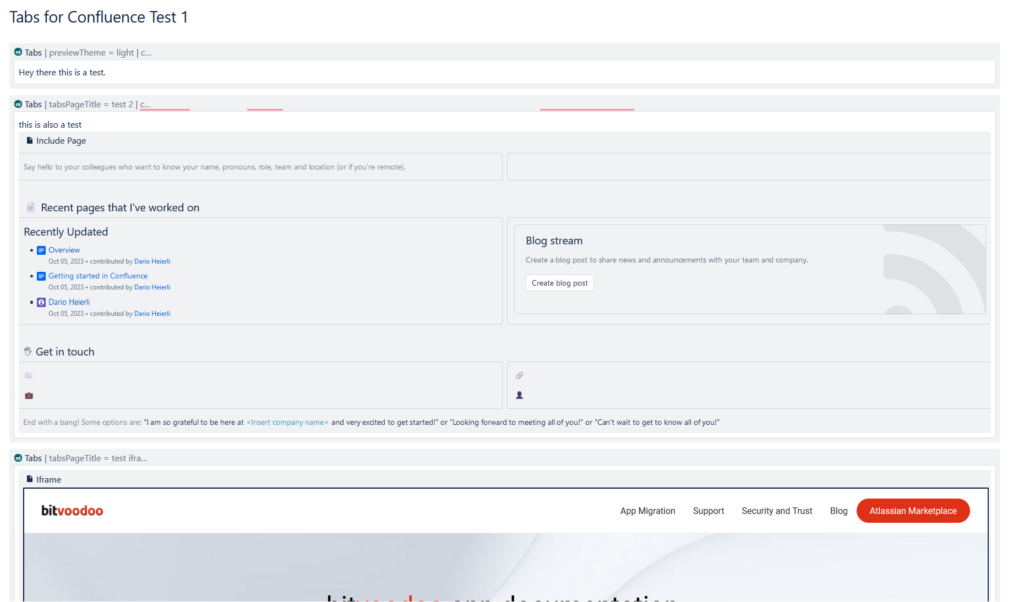The height and width of the screenshot is (602, 1024).
Task: Click the Dario Heierli profile page icon
Action: coord(41,302)
